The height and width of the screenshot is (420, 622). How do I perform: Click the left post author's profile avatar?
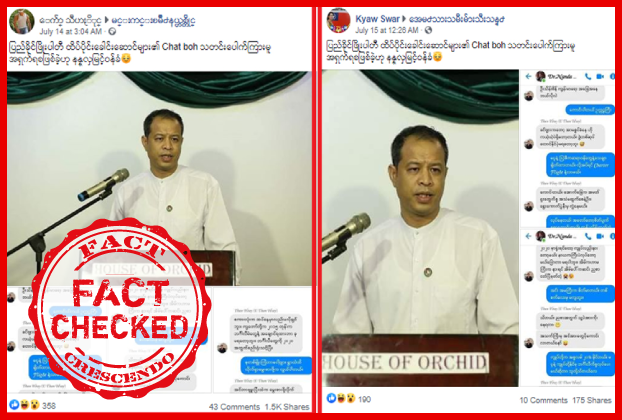point(21,21)
